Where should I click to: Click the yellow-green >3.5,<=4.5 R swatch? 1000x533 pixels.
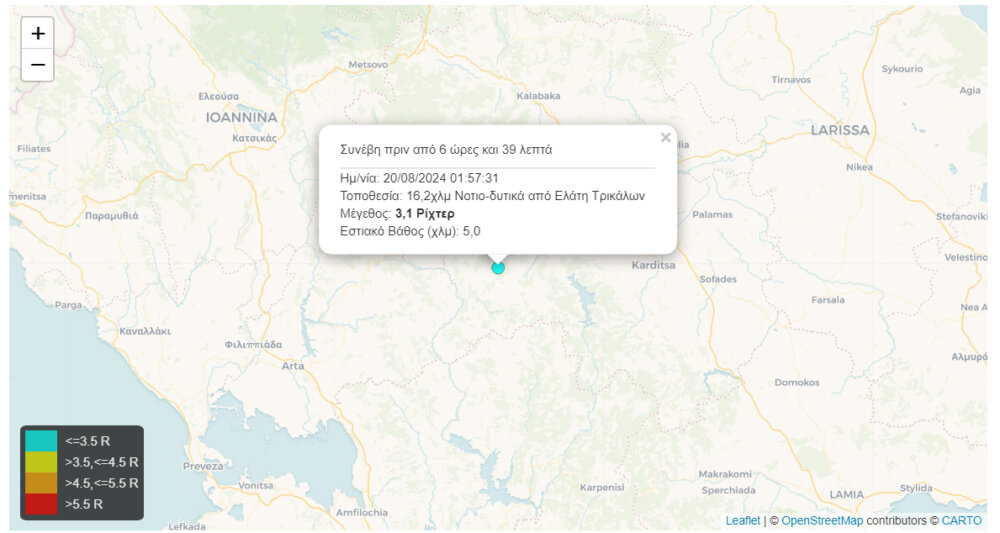tap(41, 462)
